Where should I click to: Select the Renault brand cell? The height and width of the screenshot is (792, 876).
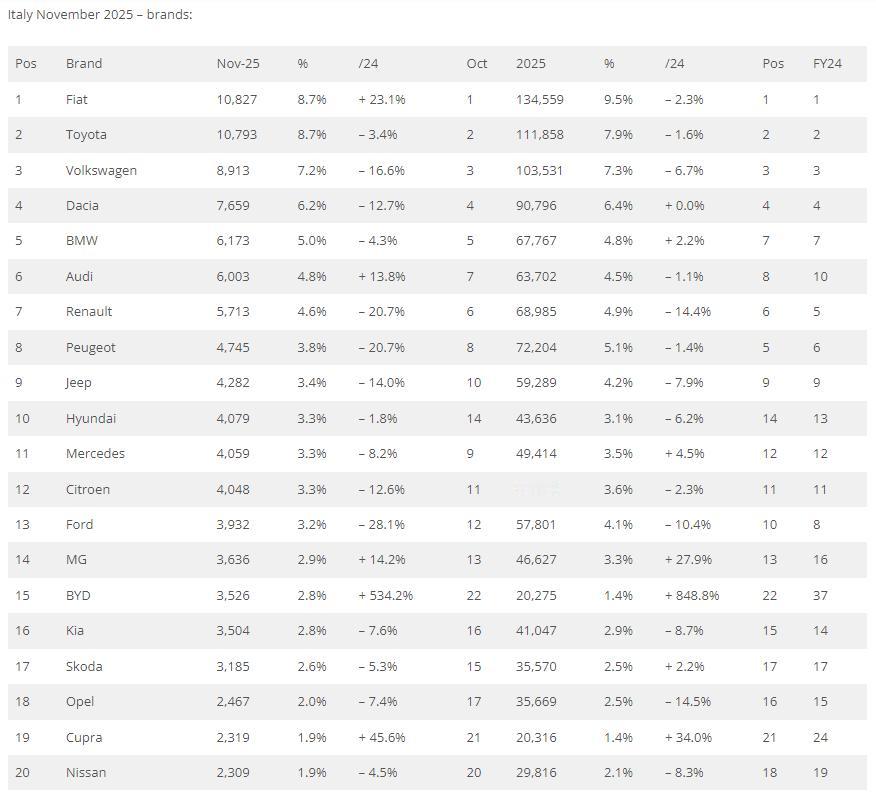click(x=89, y=312)
